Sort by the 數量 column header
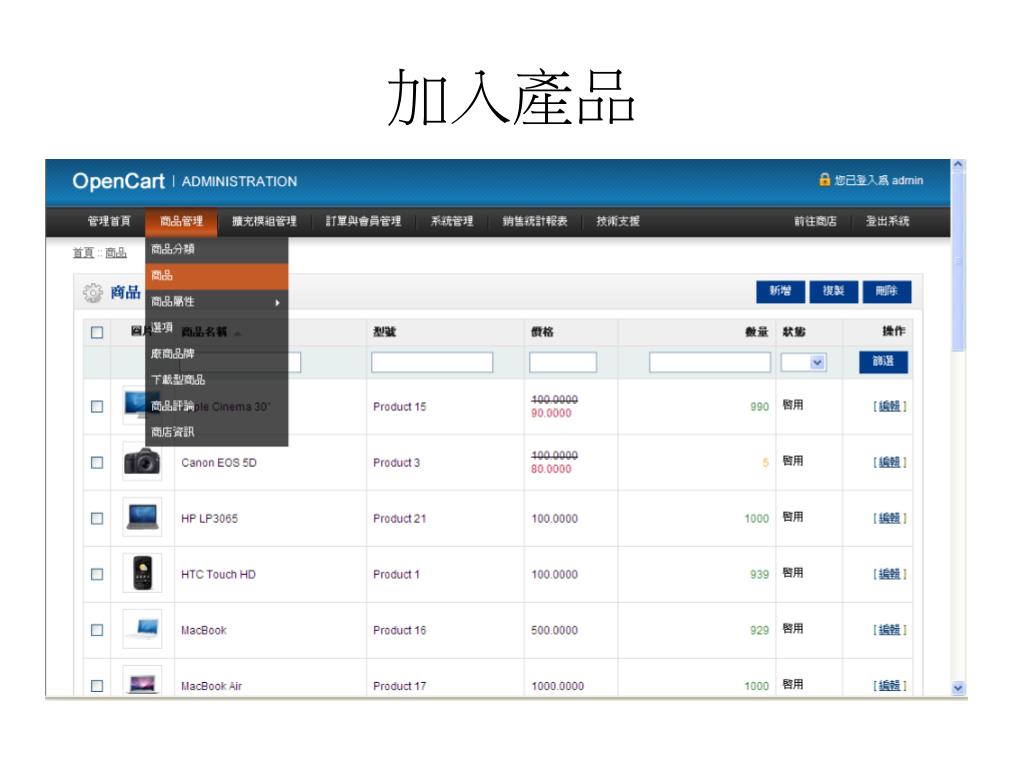The height and width of the screenshot is (768, 1024). point(757,332)
